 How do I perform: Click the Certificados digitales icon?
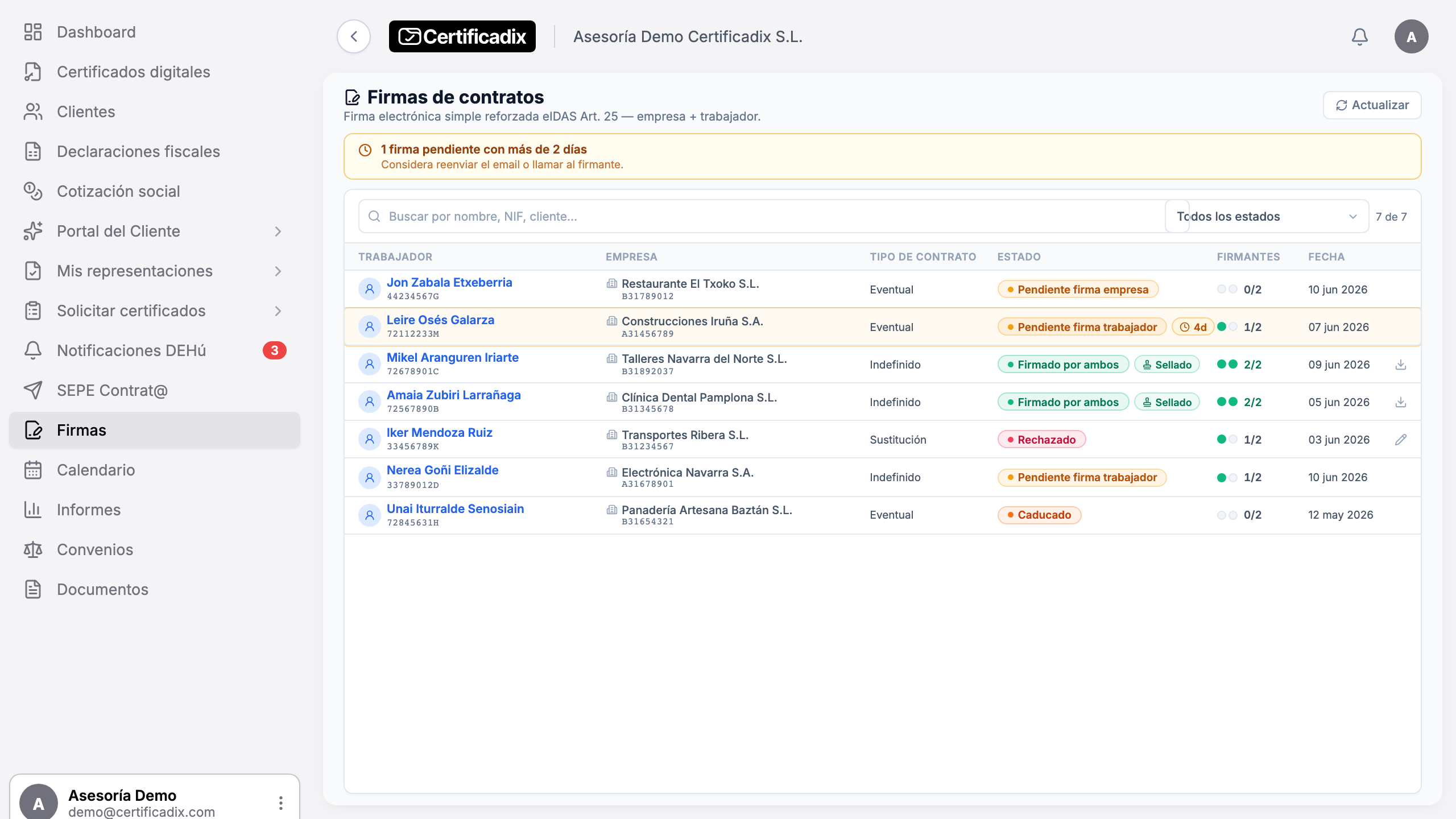tap(33, 72)
